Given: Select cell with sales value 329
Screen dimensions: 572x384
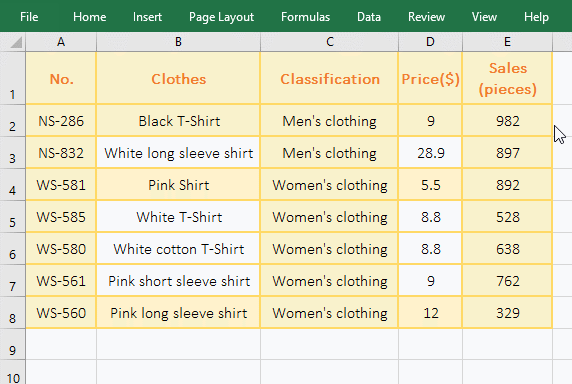Looking at the screenshot, I should (507, 313).
